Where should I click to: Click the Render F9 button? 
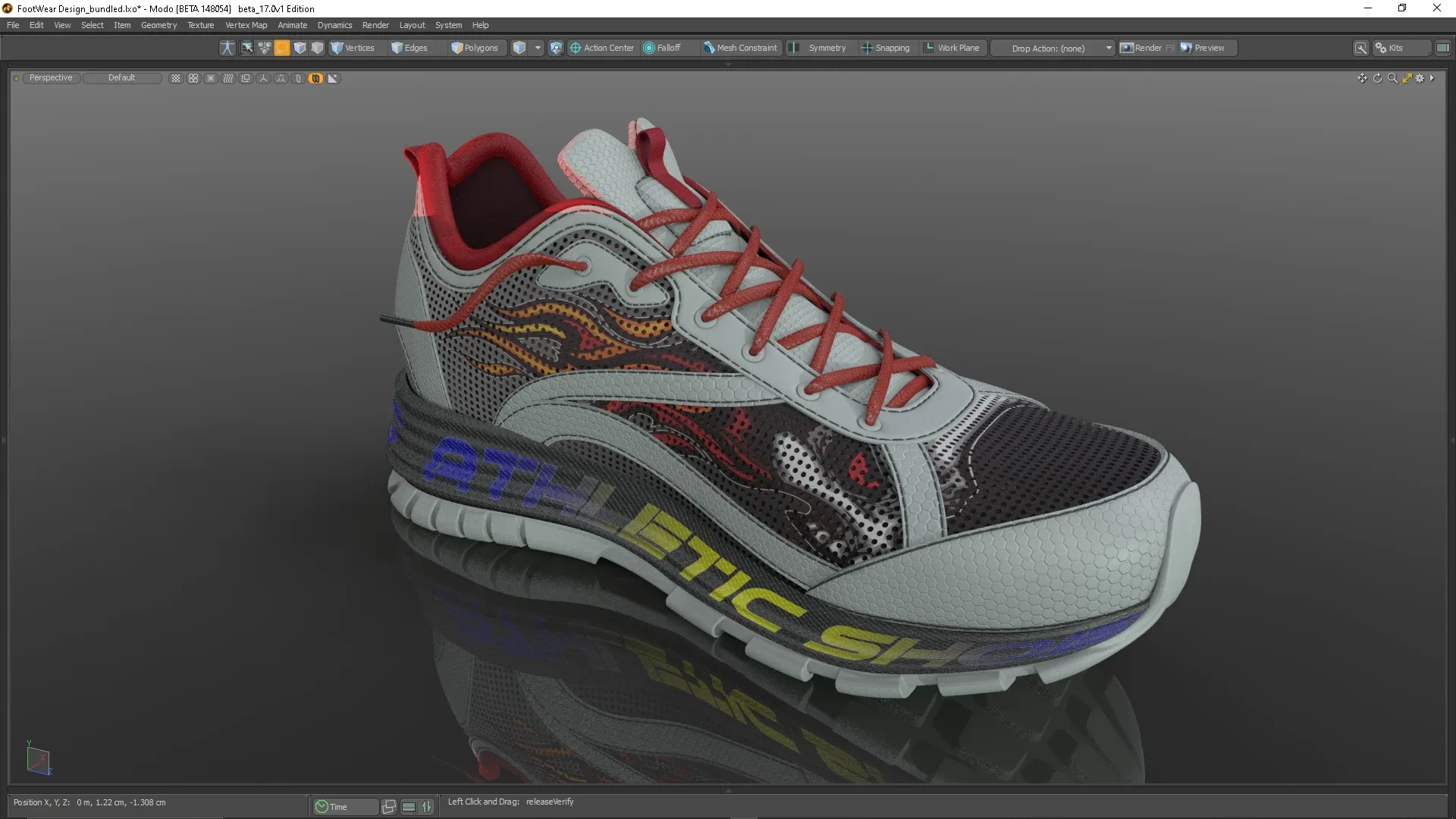(1148, 48)
